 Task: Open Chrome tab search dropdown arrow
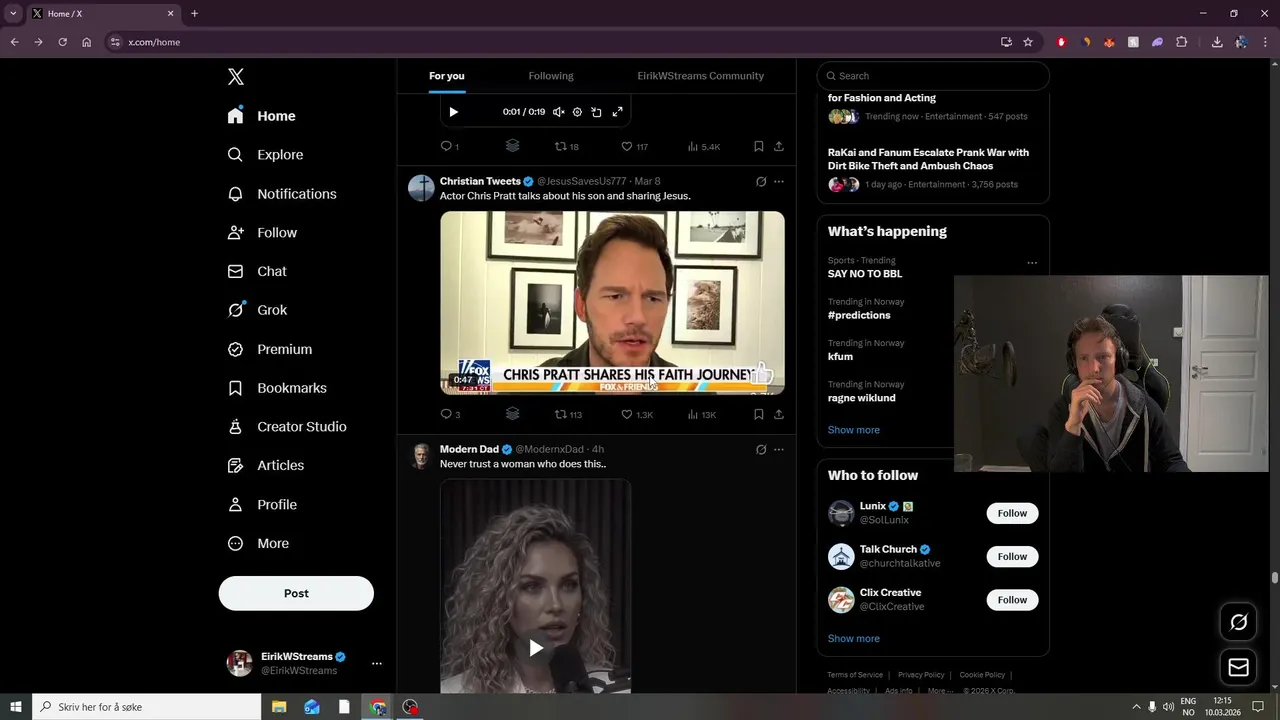click(x=13, y=13)
